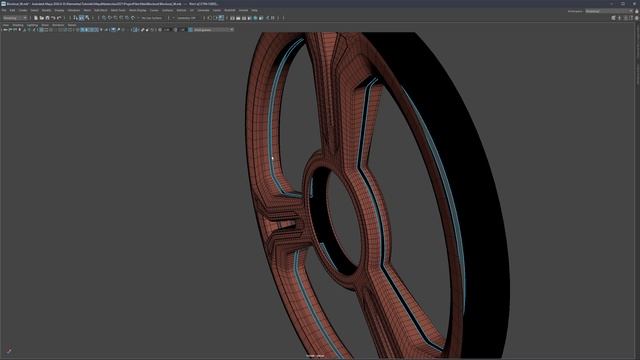Open the Workspace selector dropdown
Screen dimensions: 640x360
click(x=609, y=11)
